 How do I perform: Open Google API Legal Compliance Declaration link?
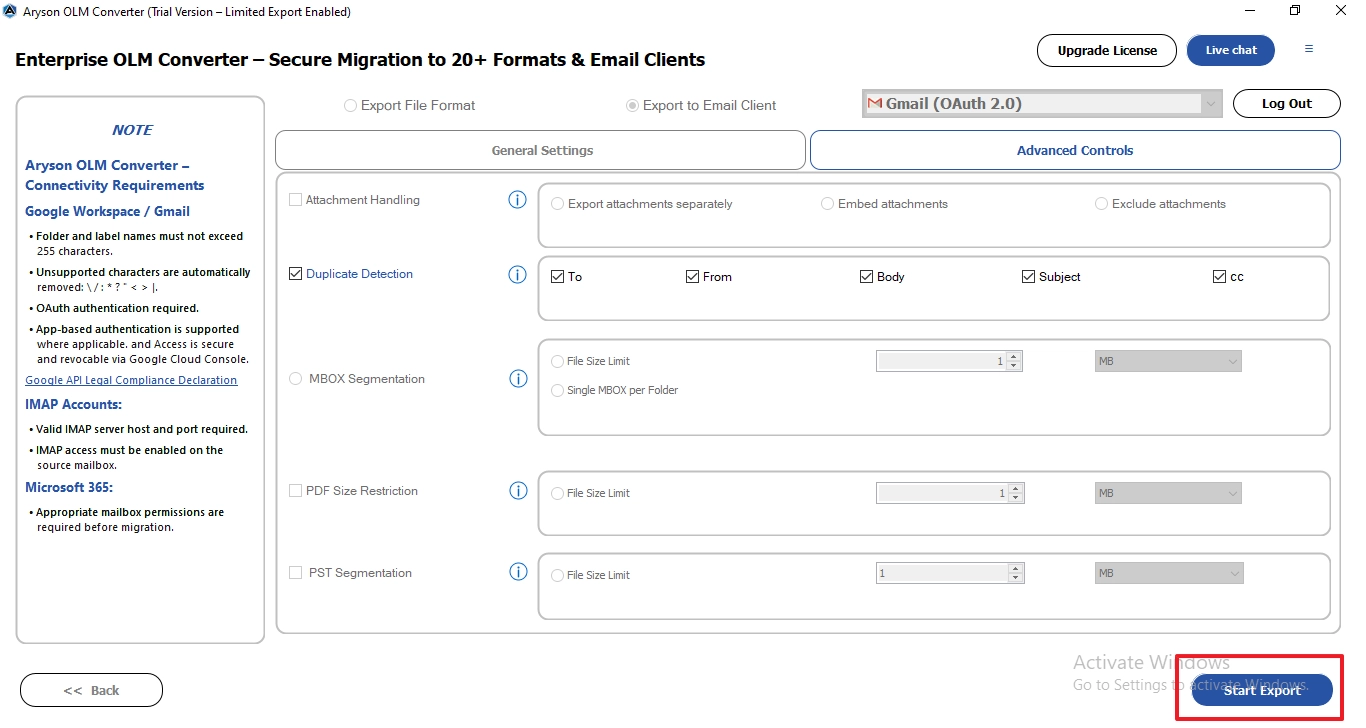(131, 380)
